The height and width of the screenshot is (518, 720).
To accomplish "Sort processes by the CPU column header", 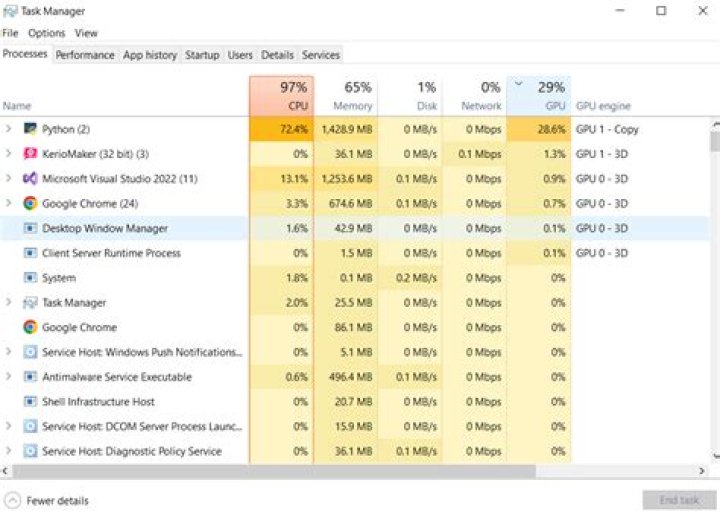I will [281, 96].
